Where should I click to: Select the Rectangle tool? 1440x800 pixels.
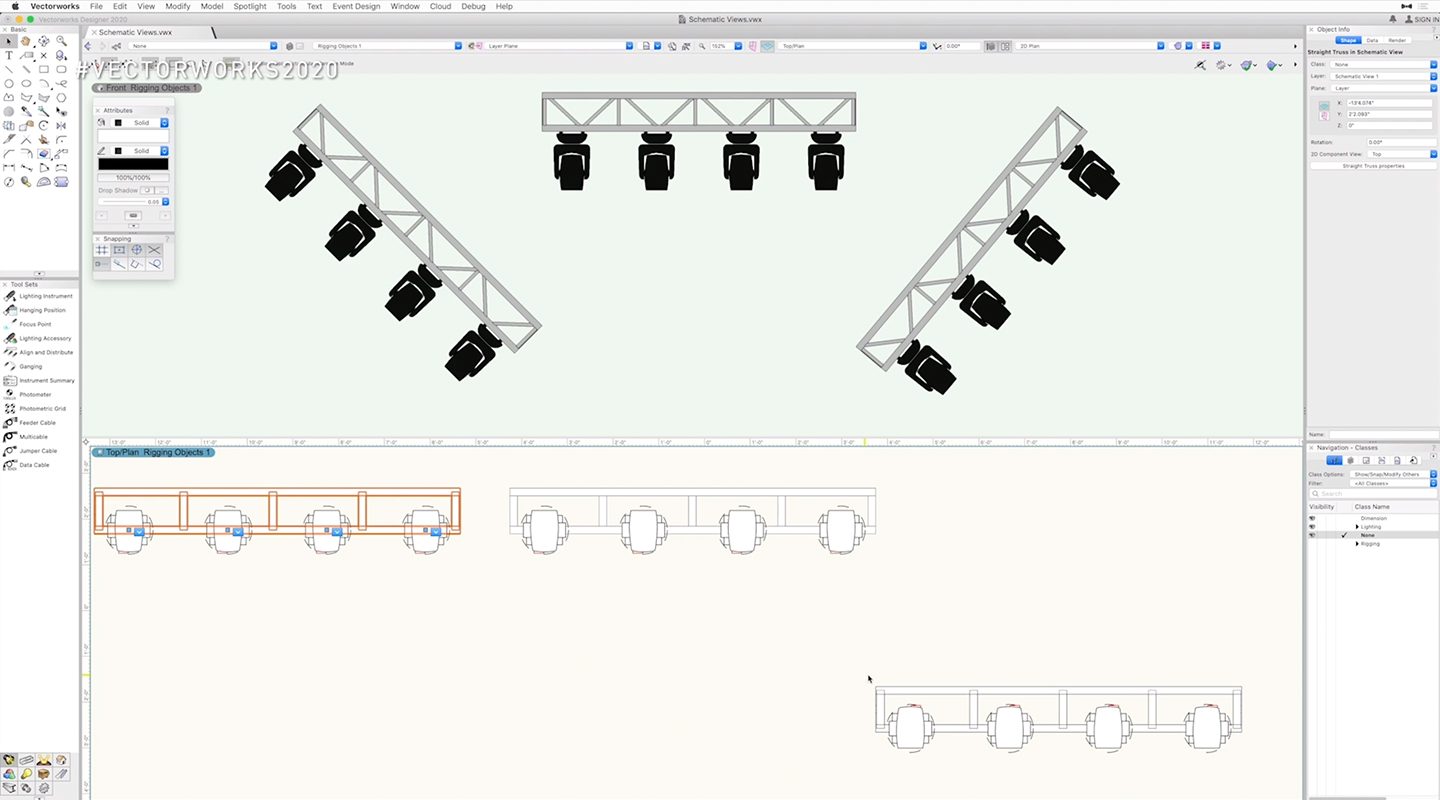pyautogui.click(x=44, y=69)
